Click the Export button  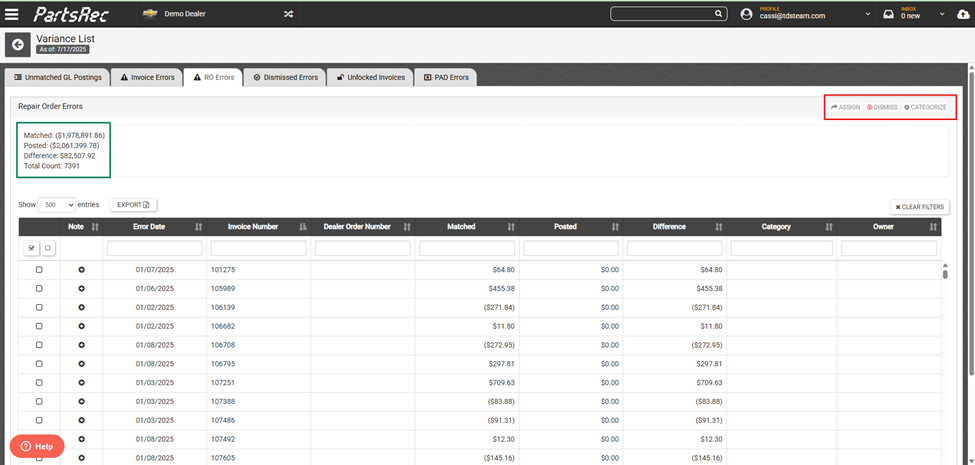tap(133, 205)
